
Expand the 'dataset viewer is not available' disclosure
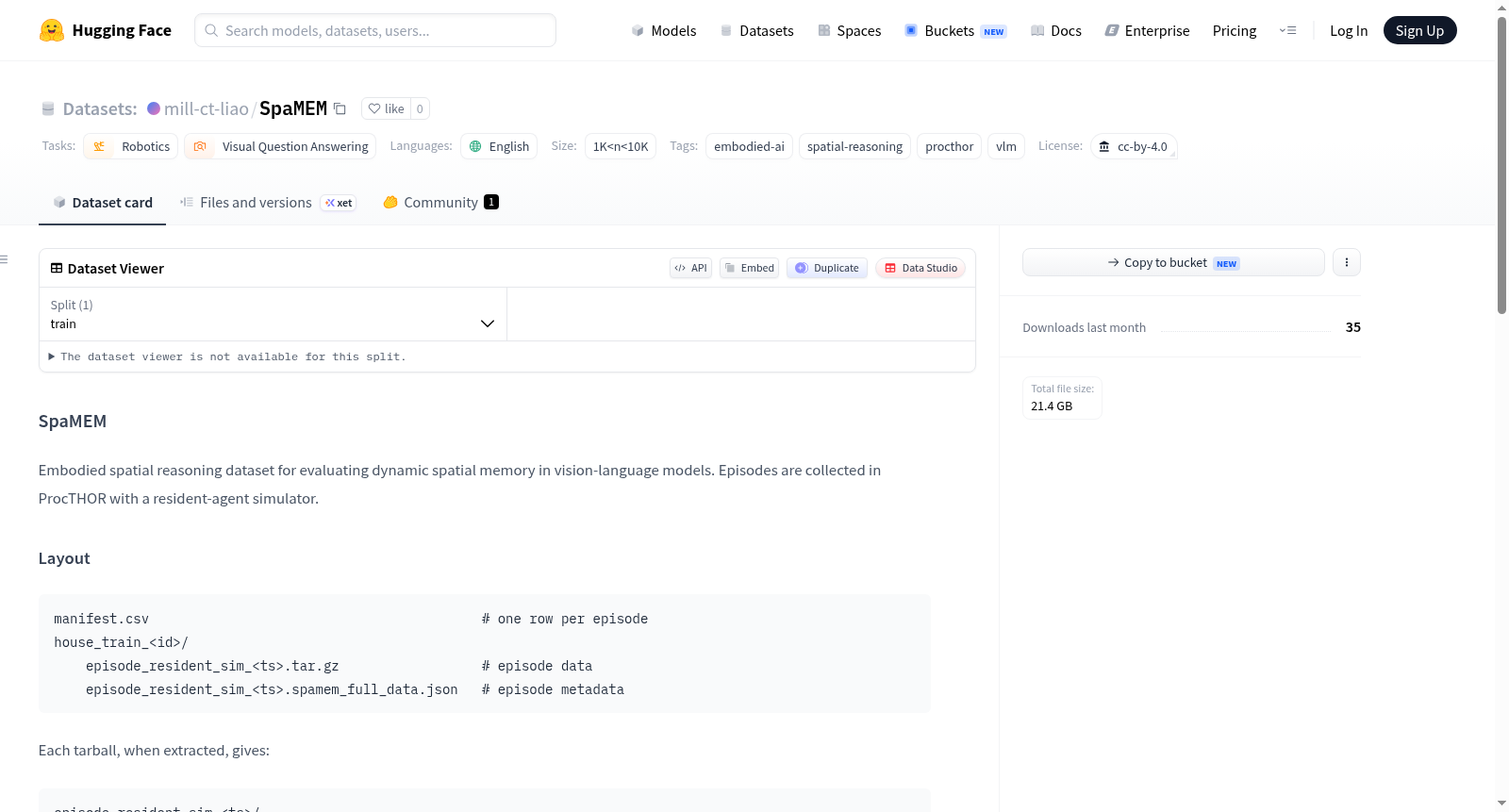point(227,356)
